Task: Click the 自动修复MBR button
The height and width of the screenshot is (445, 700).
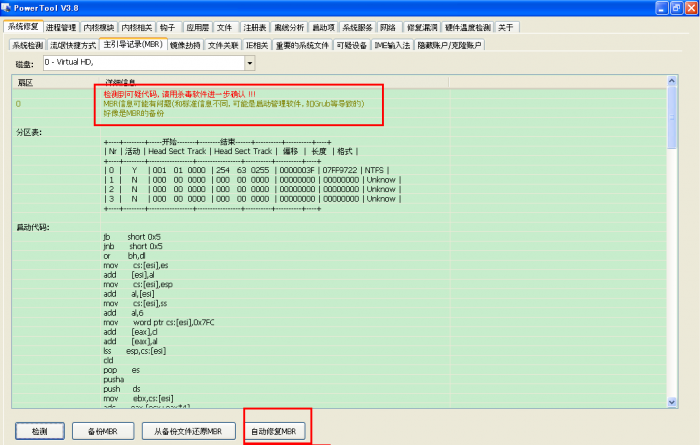Action: [x=273, y=430]
